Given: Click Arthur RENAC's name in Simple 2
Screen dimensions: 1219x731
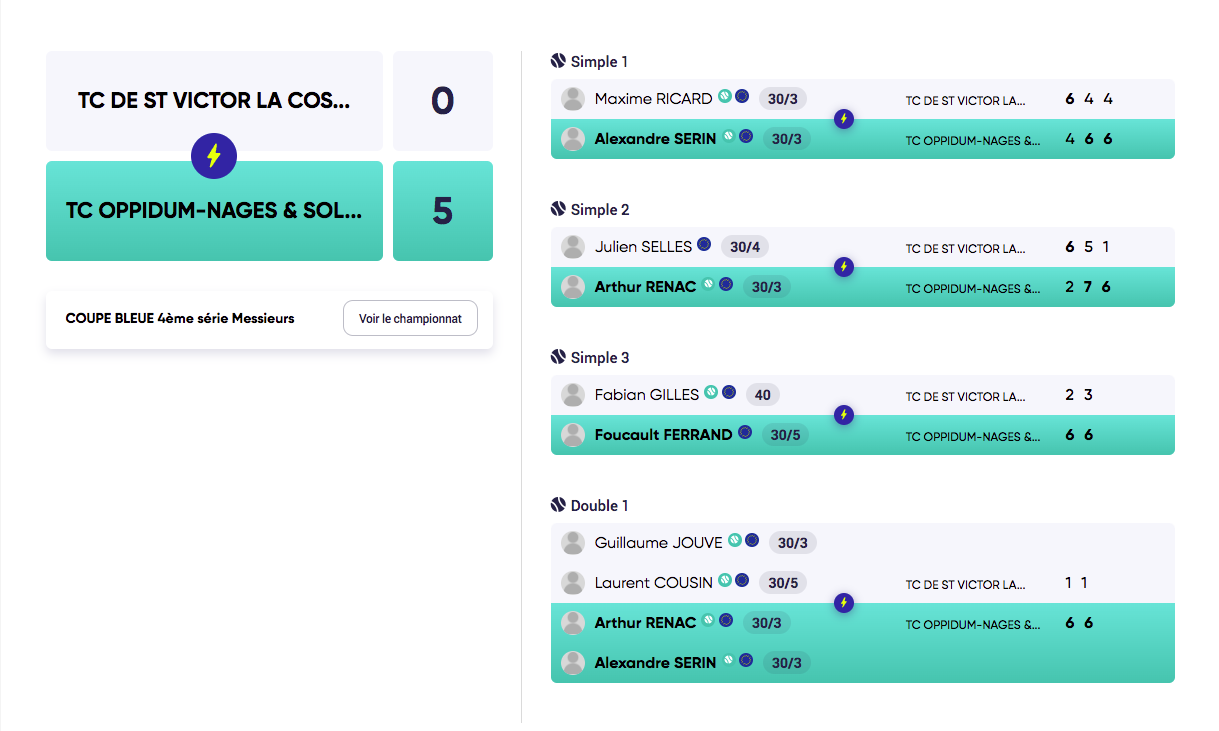Looking at the screenshot, I should [x=645, y=287].
